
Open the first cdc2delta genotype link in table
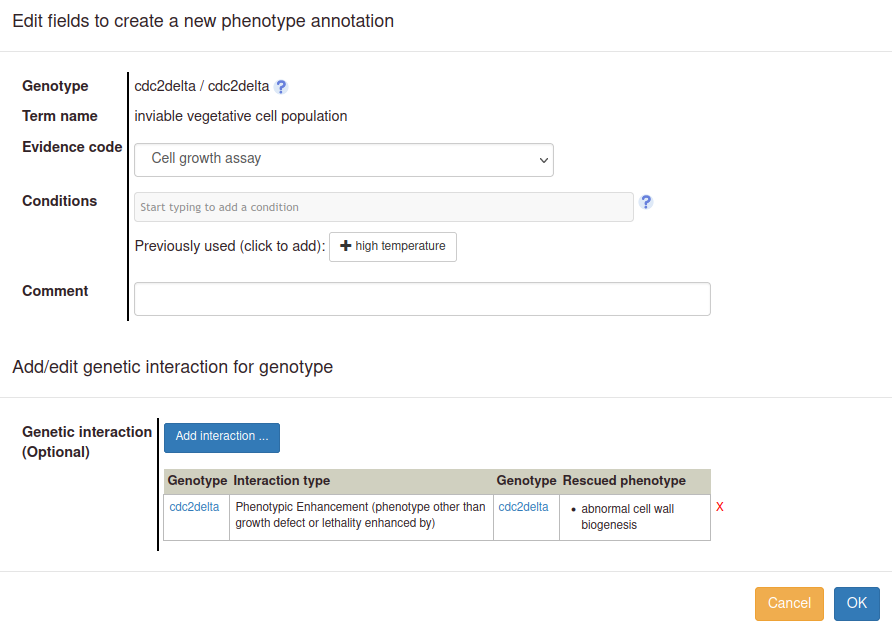[194, 507]
